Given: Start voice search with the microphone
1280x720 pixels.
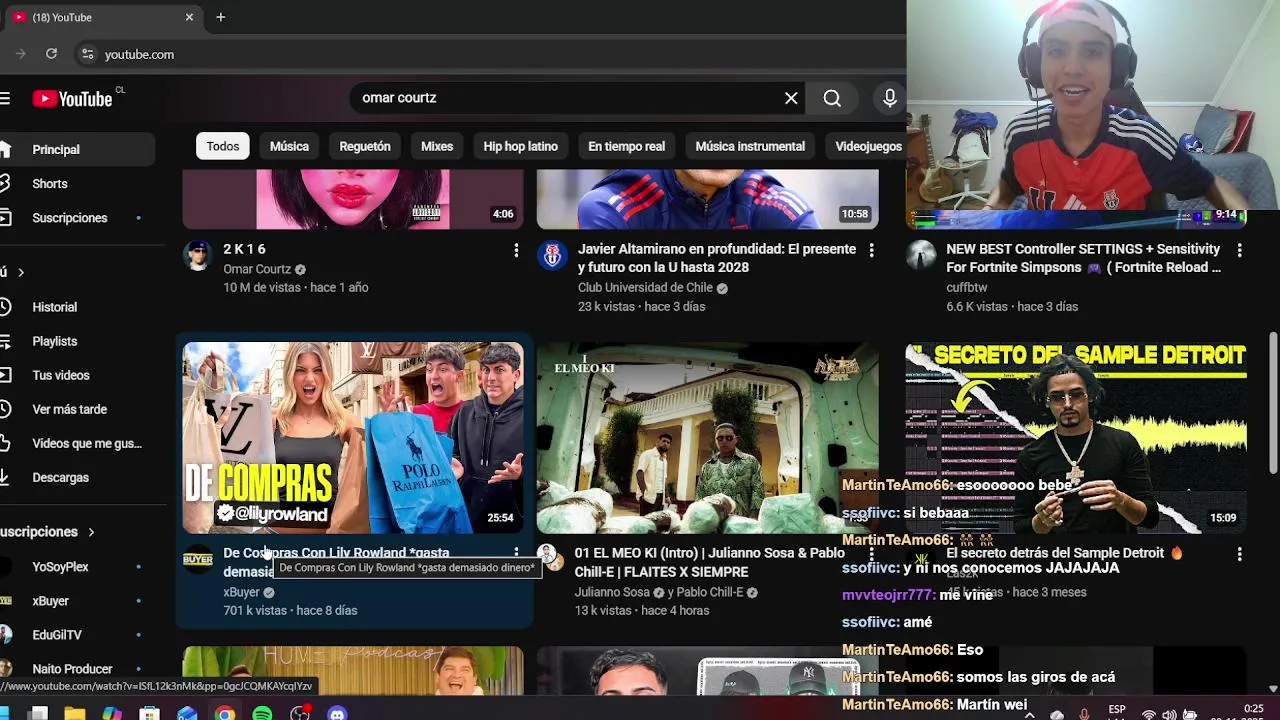Looking at the screenshot, I should click(889, 98).
